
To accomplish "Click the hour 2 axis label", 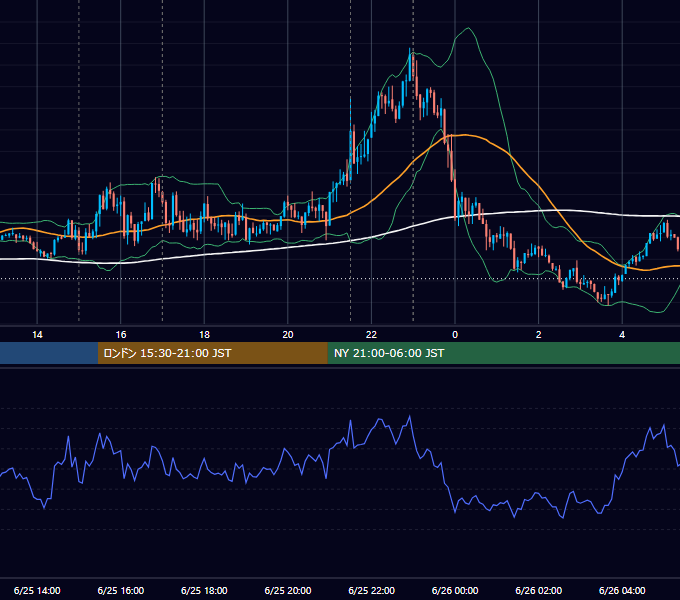I will [x=539, y=335].
